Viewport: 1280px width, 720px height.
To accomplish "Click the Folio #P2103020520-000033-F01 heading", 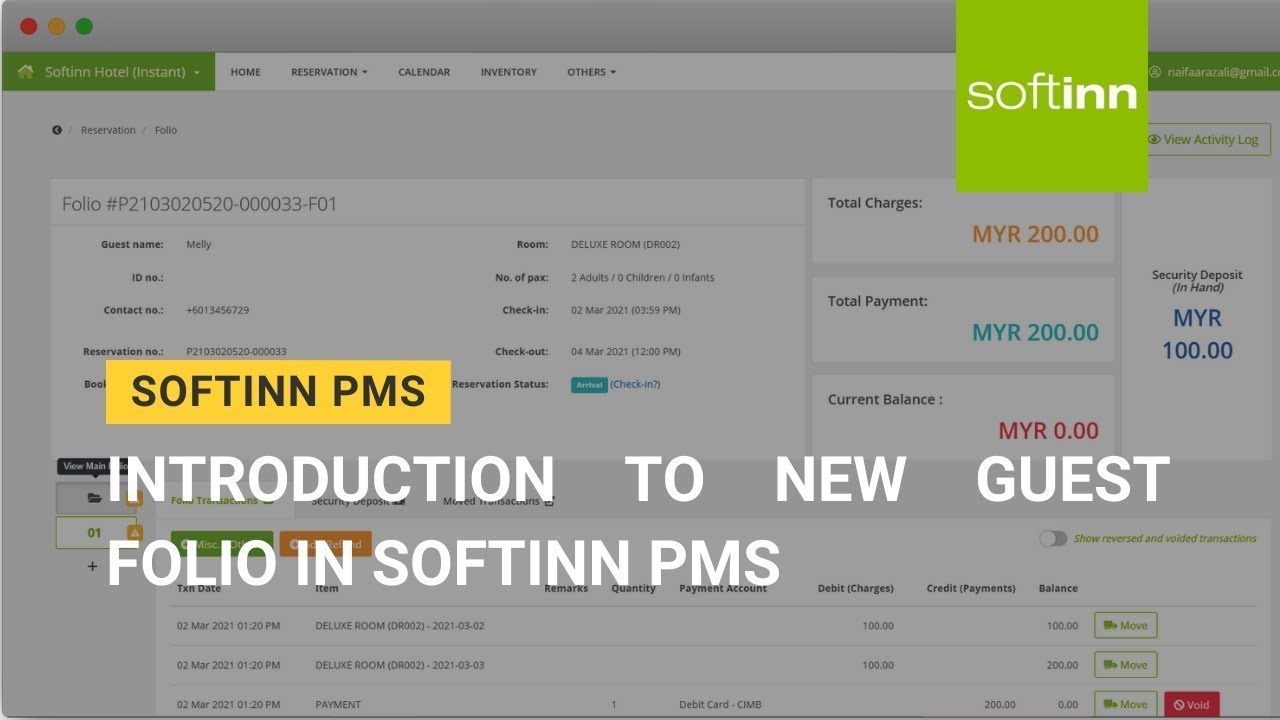I will coord(200,204).
